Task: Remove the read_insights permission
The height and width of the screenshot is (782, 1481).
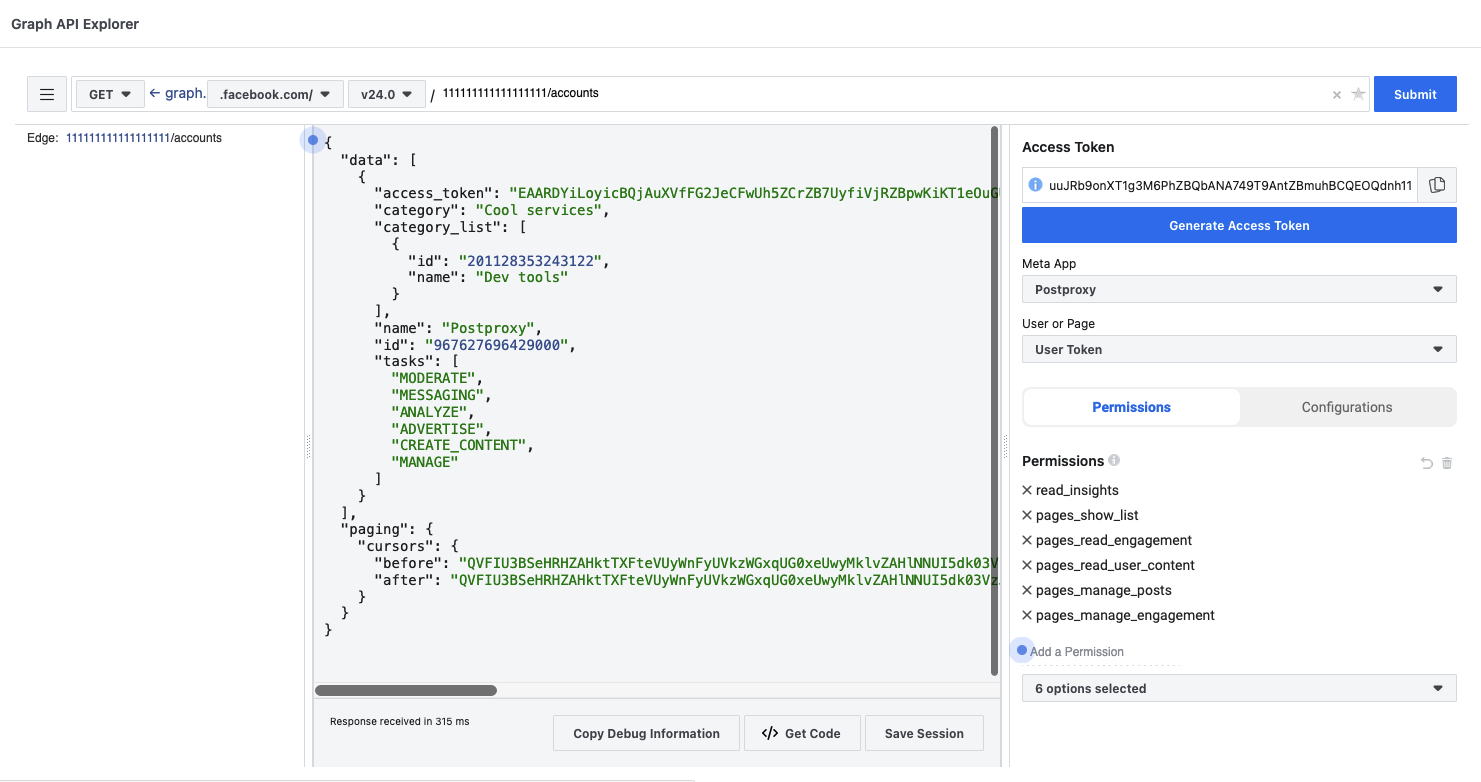Action: (x=1026, y=489)
